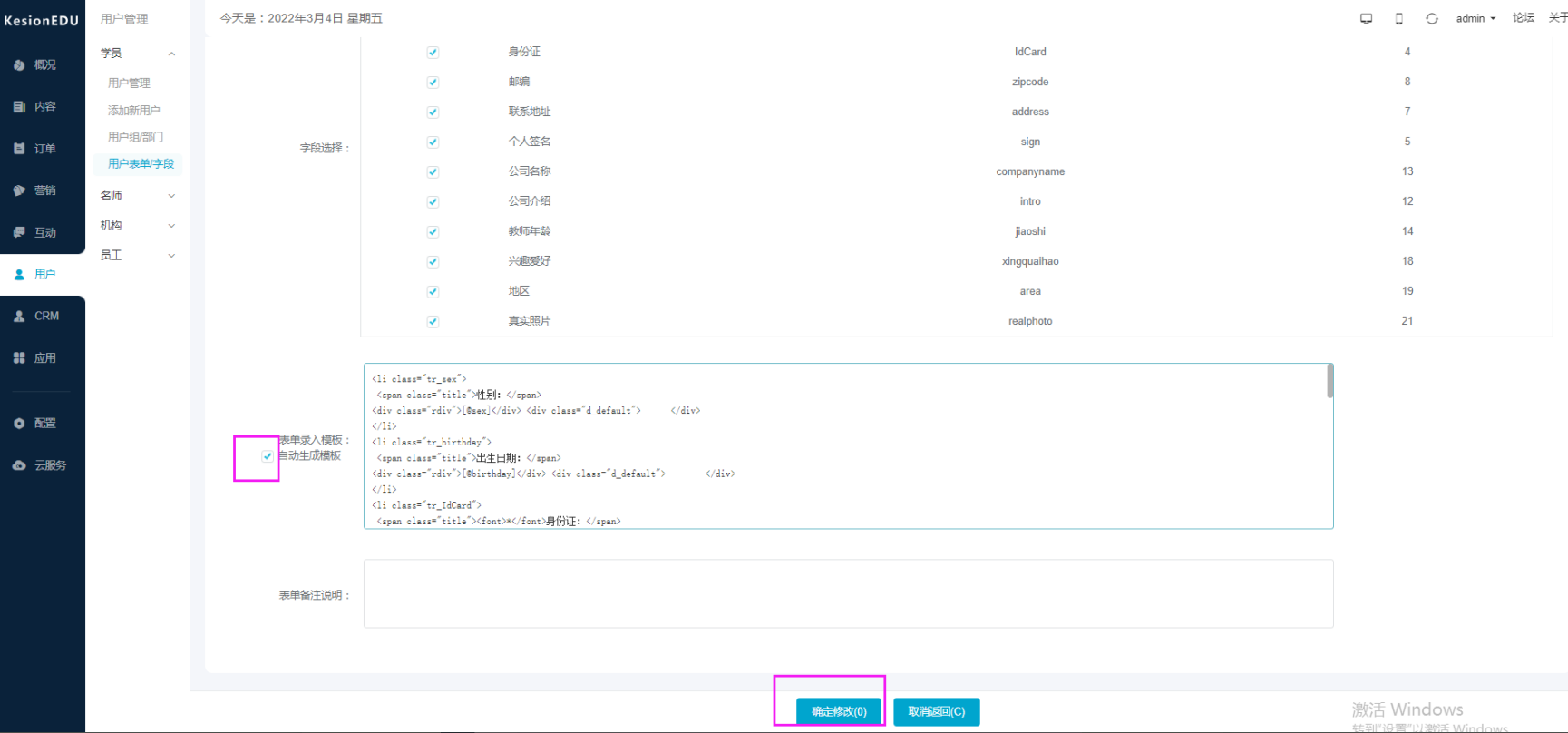Viewport: 1568px width, 733px height.
Task: Open 添加新用户 submenu item
Action: (x=134, y=110)
